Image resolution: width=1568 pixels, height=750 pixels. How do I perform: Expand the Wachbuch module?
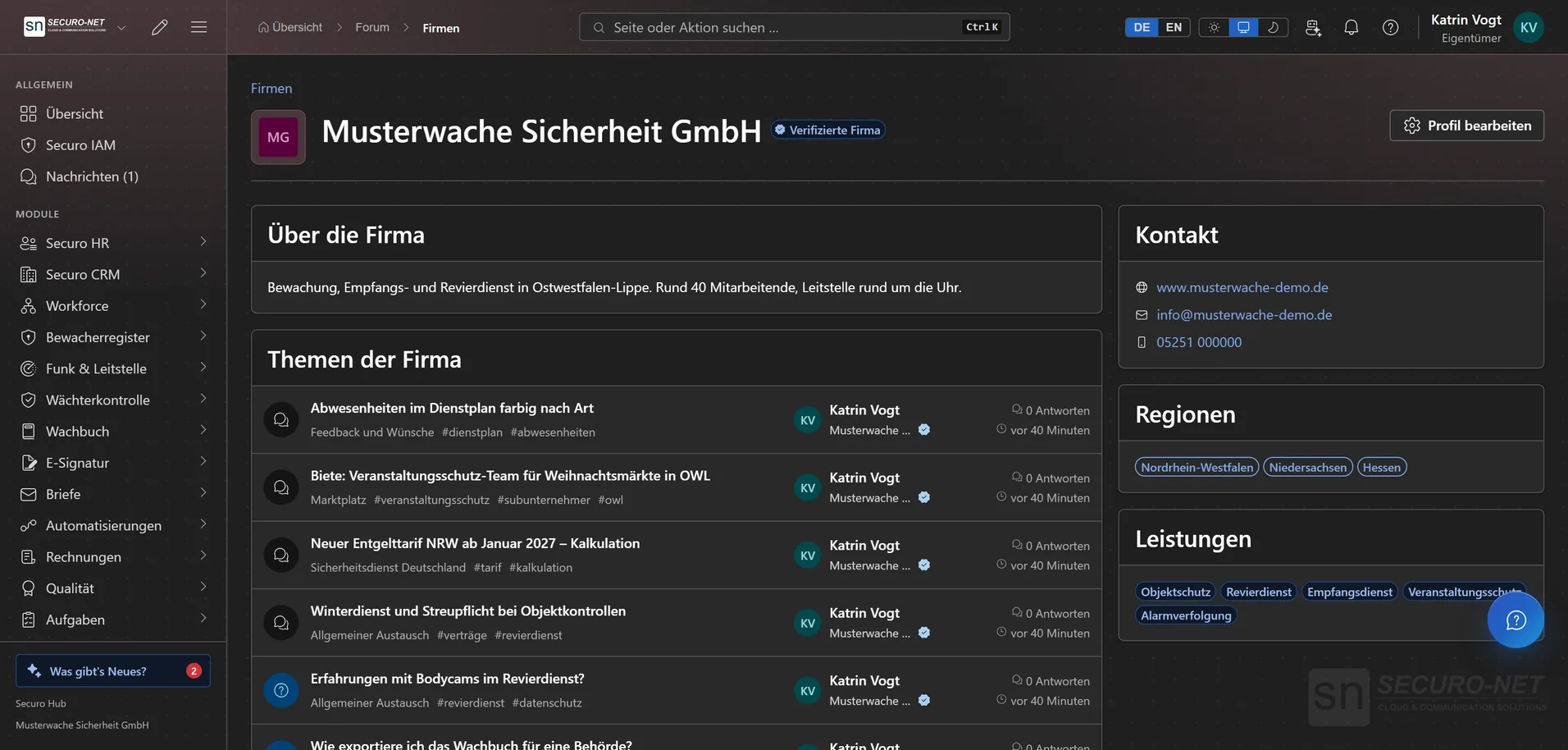pos(113,431)
